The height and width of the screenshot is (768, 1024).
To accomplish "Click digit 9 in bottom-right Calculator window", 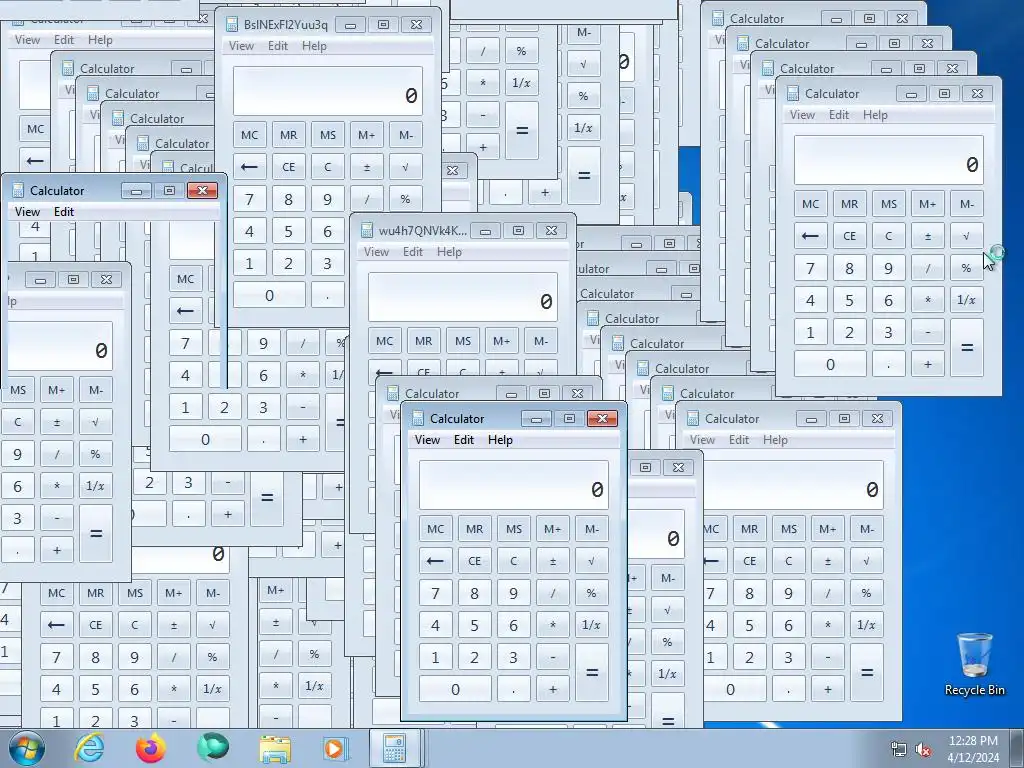I will coord(788,593).
